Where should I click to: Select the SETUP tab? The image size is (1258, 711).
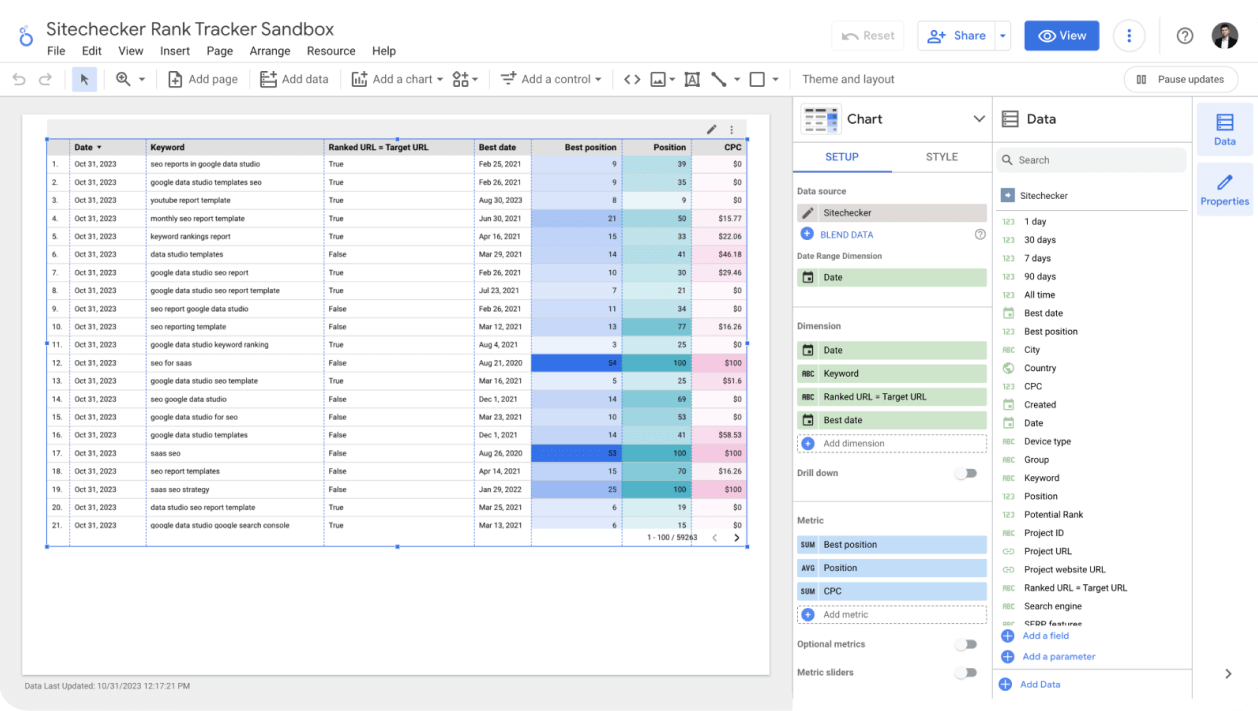click(842, 157)
